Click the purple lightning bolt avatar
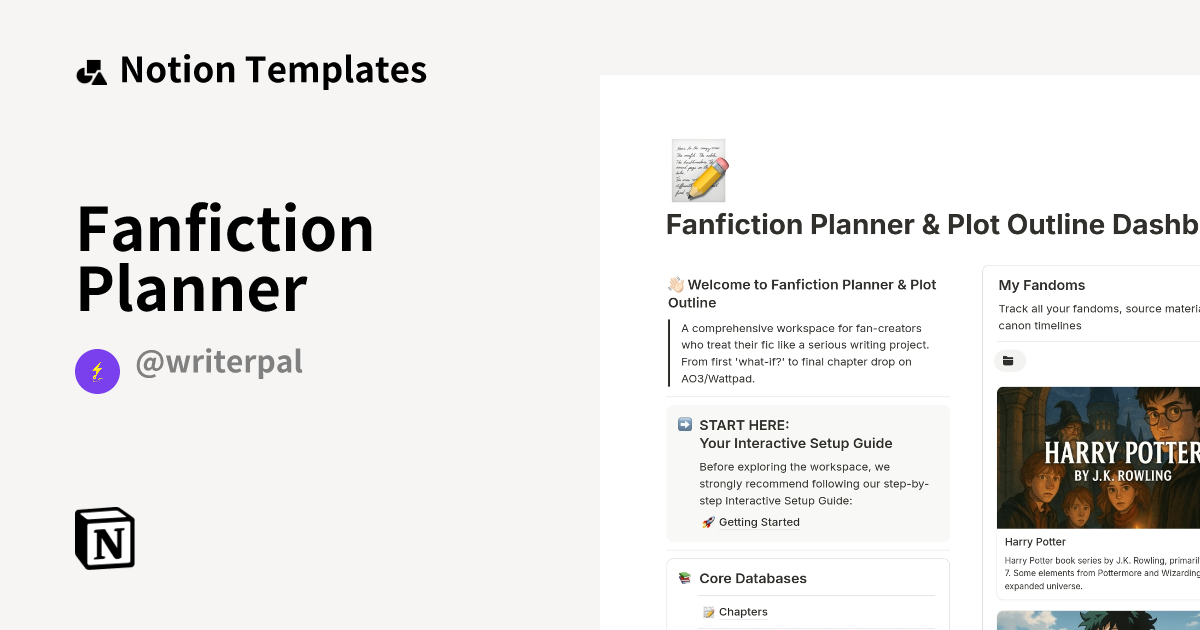Image resolution: width=1200 pixels, height=630 pixels. 97,371
